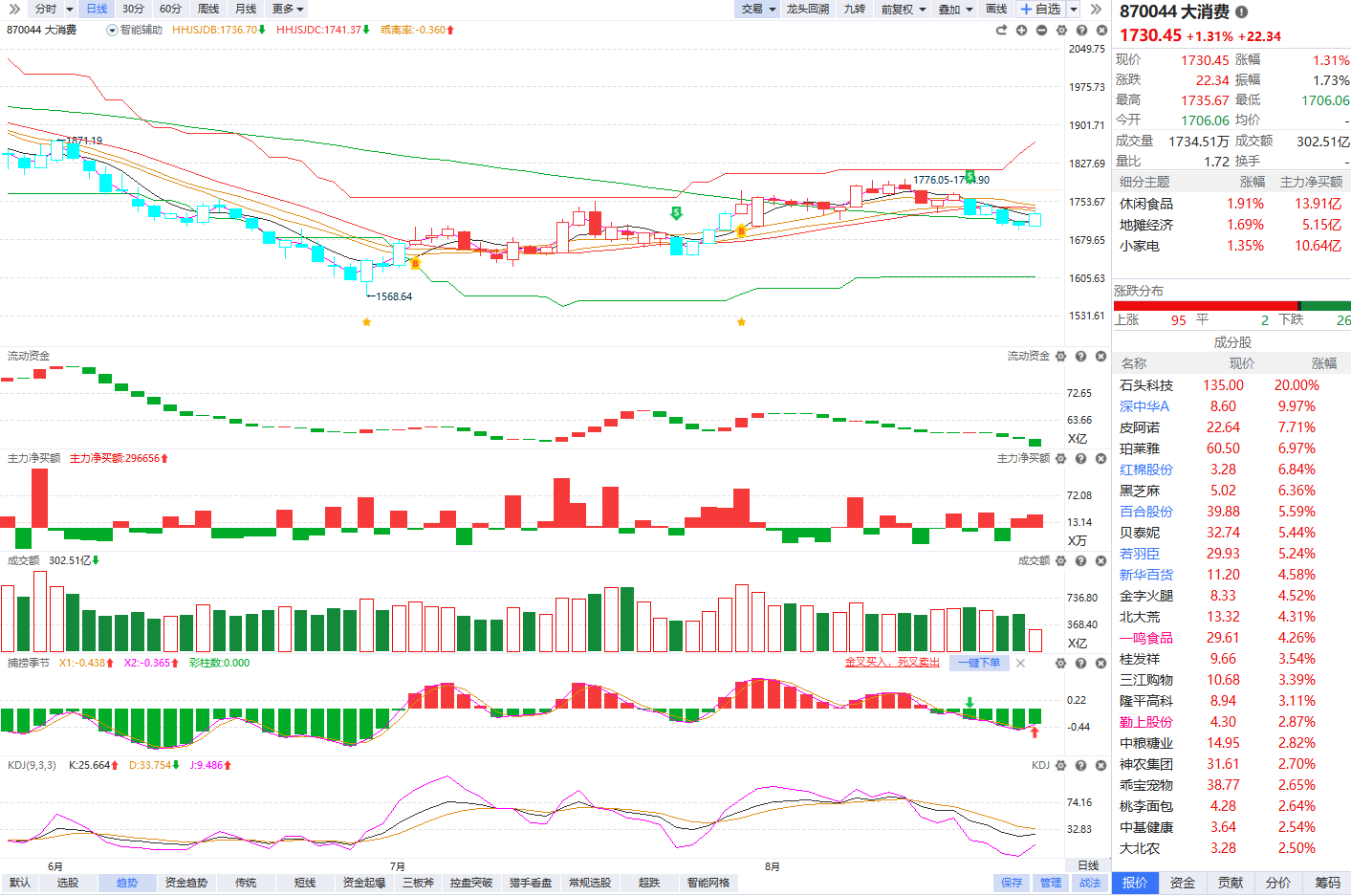Open 成交额 panel help icon

tap(1080, 560)
